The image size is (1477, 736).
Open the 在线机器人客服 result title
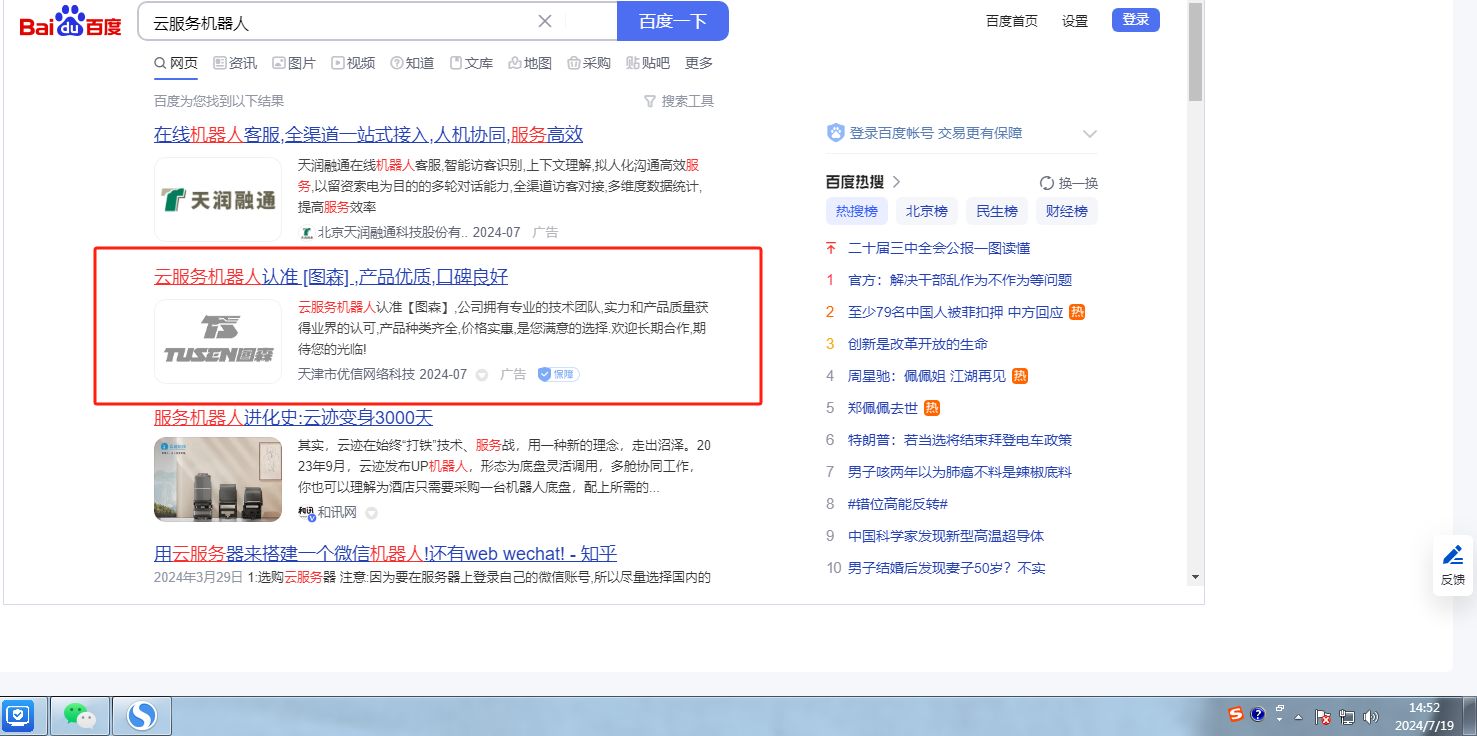pyautogui.click(x=368, y=135)
